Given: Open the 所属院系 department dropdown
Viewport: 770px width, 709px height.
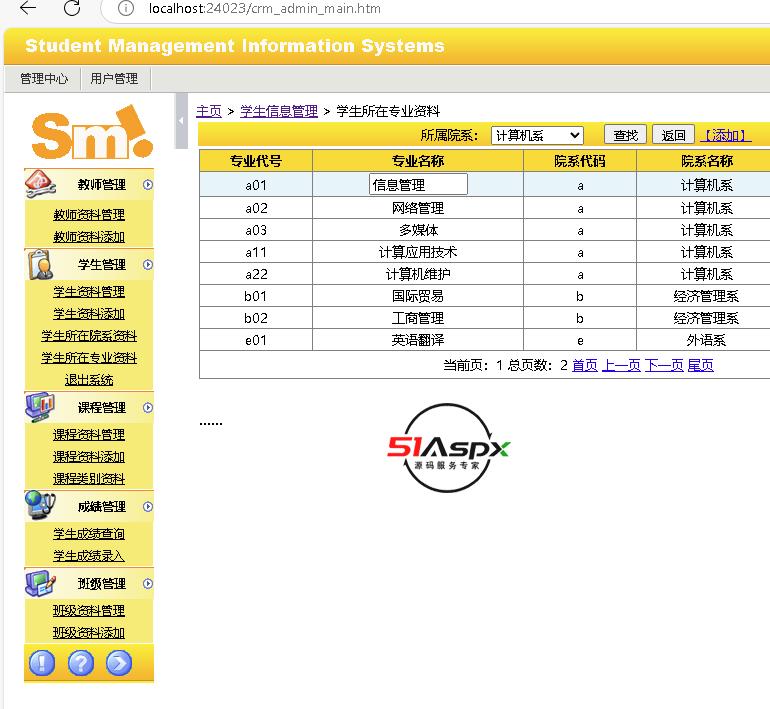Looking at the screenshot, I should coord(537,135).
